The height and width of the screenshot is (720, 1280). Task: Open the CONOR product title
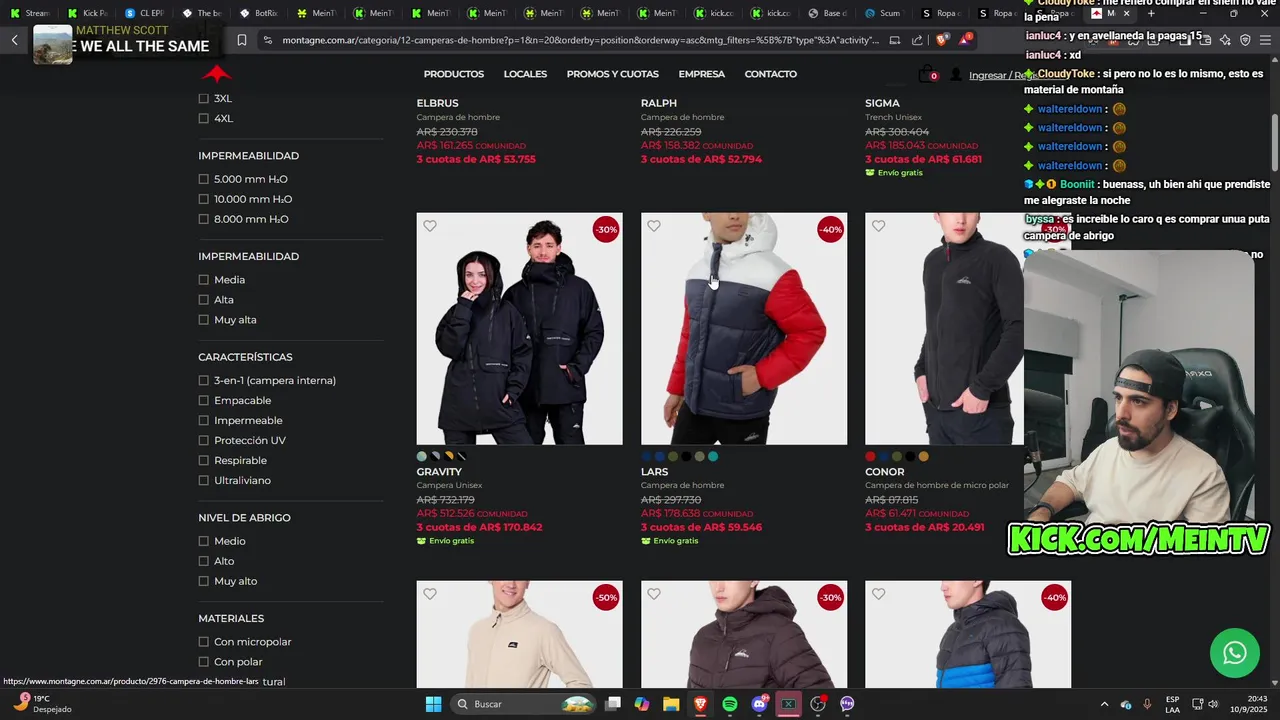[884, 472]
